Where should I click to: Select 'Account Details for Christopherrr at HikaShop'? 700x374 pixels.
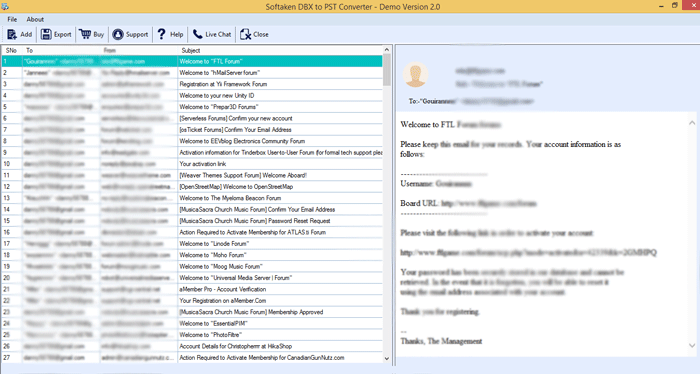click(192, 346)
